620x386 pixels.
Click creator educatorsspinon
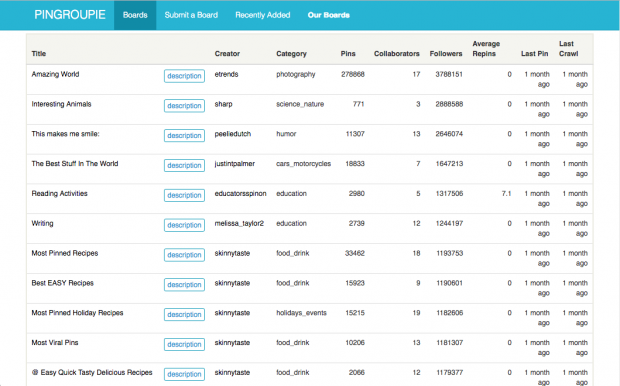240,194
